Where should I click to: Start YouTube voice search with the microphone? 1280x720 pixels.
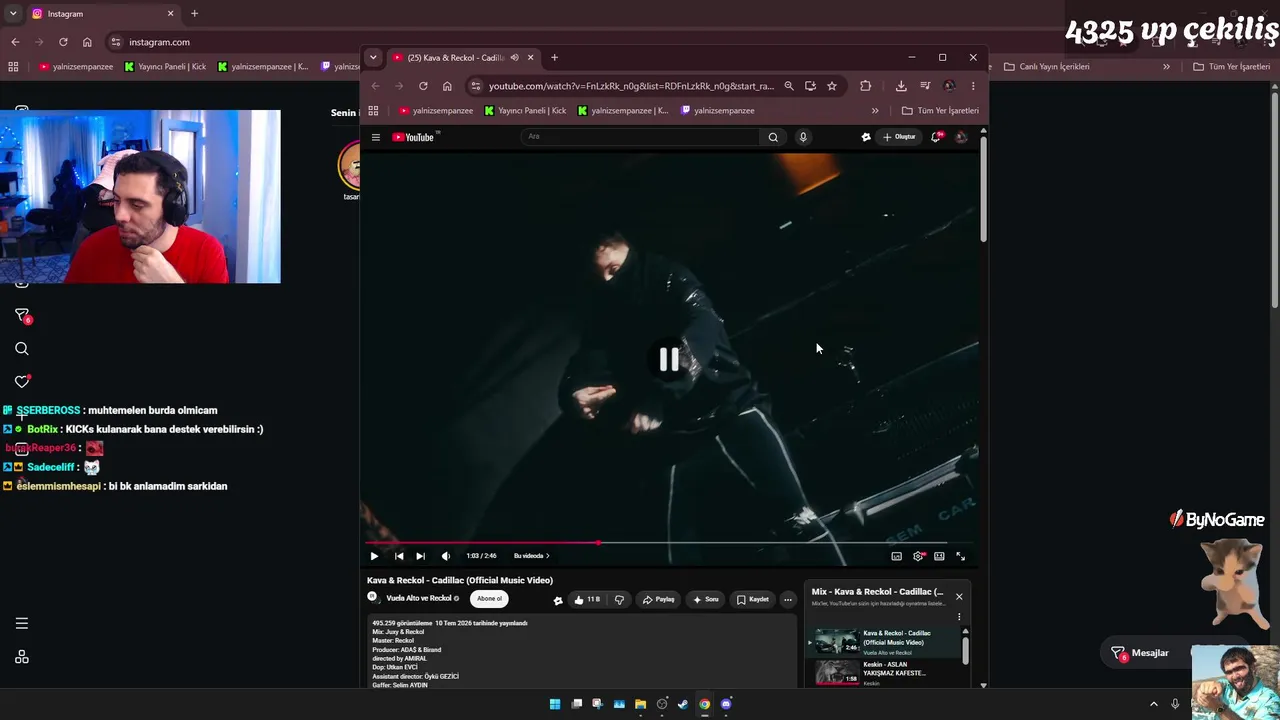[803, 137]
